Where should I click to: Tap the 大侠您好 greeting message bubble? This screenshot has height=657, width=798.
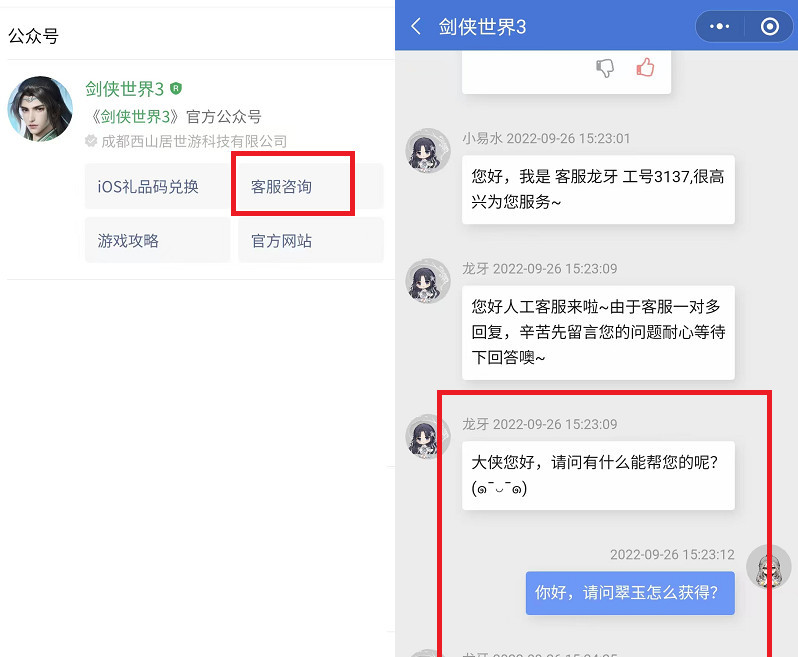(598, 476)
